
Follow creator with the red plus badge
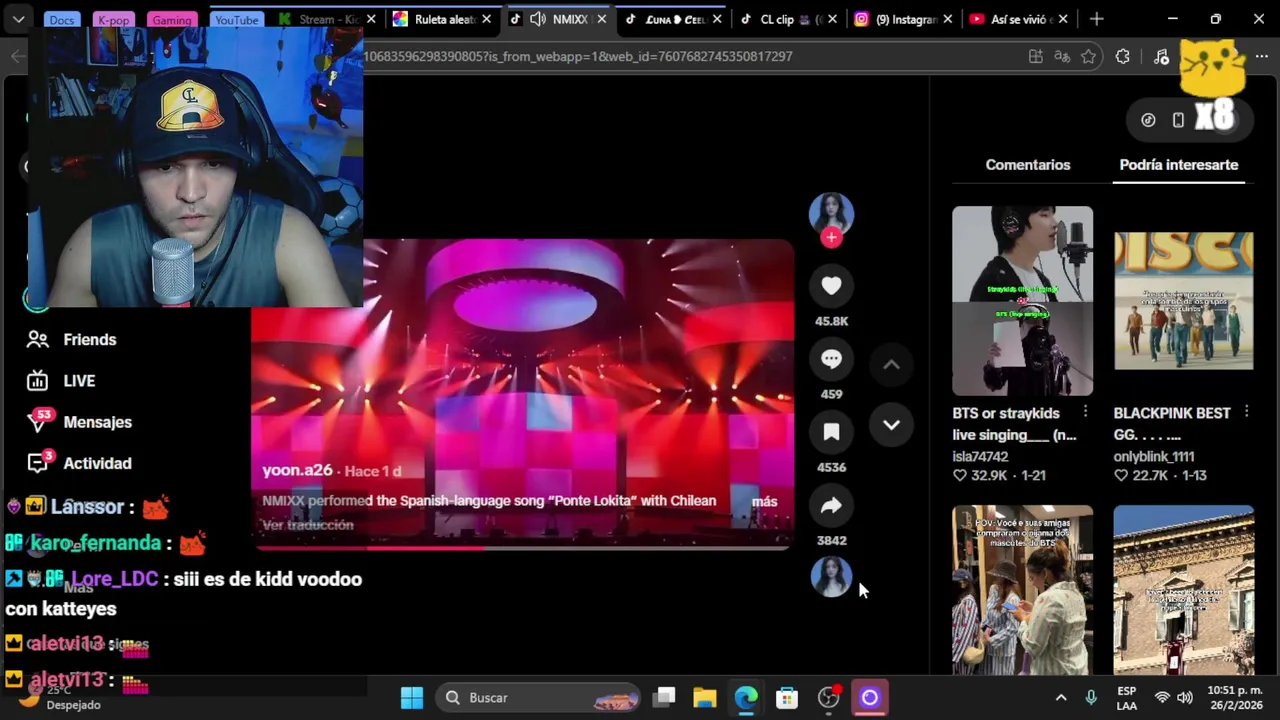coord(831,238)
